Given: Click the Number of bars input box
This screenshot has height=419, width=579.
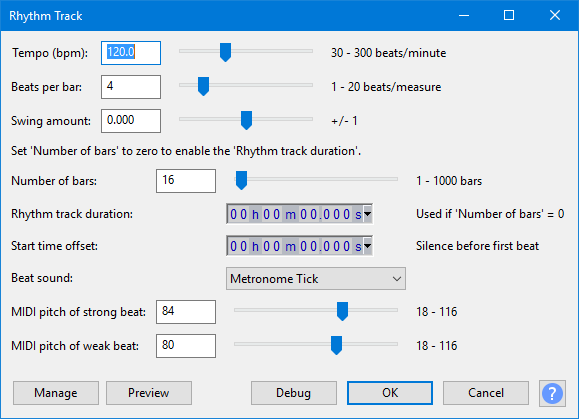Looking at the screenshot, I should tap(186, 181).
